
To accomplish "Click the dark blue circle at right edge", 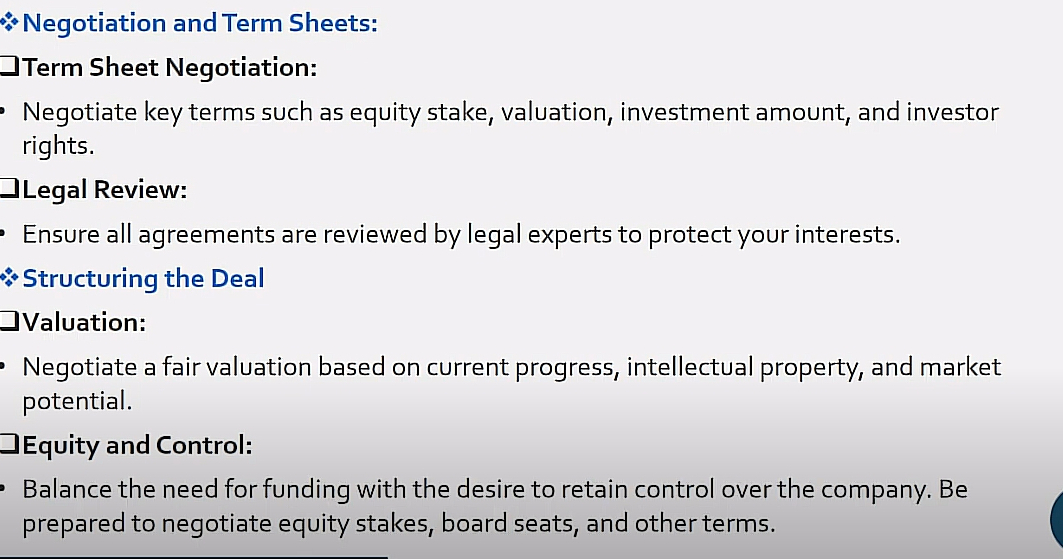I will [1056, 520].
